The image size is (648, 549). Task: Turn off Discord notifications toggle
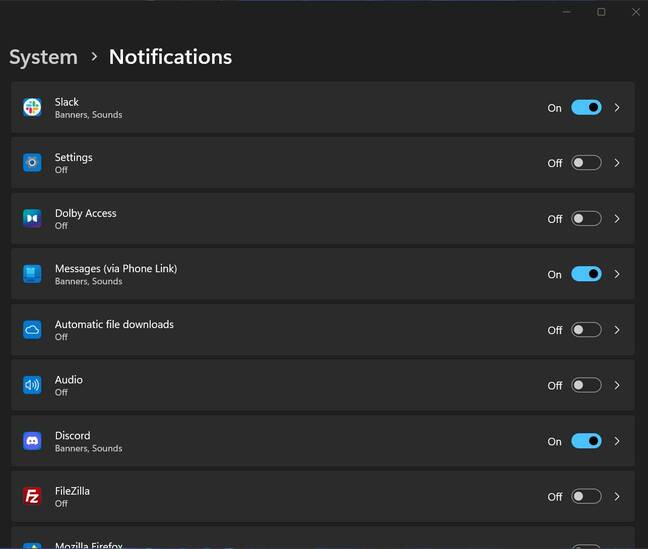click(586, 441)
